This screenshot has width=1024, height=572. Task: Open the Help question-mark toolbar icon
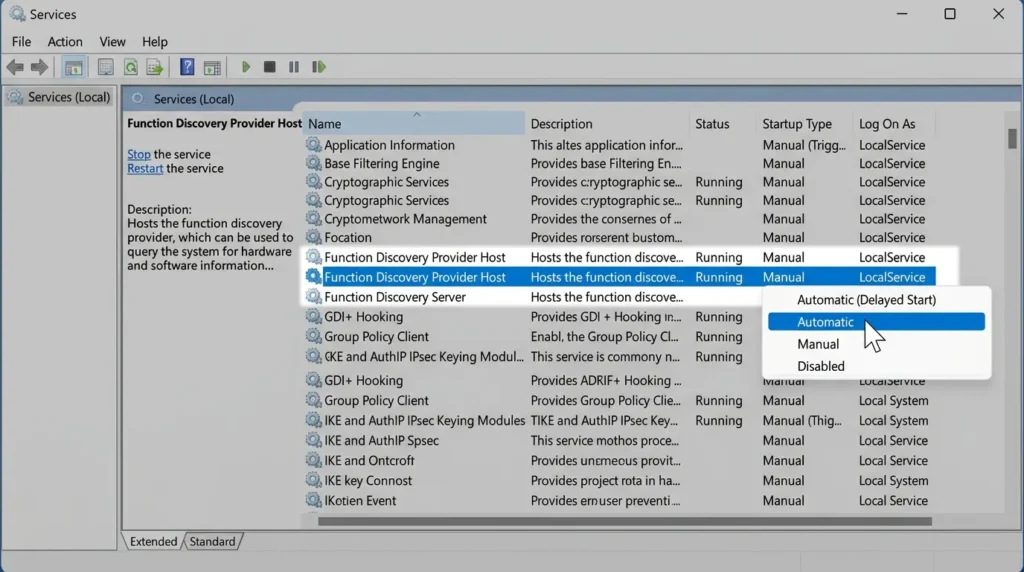click(x=187, y=67)
